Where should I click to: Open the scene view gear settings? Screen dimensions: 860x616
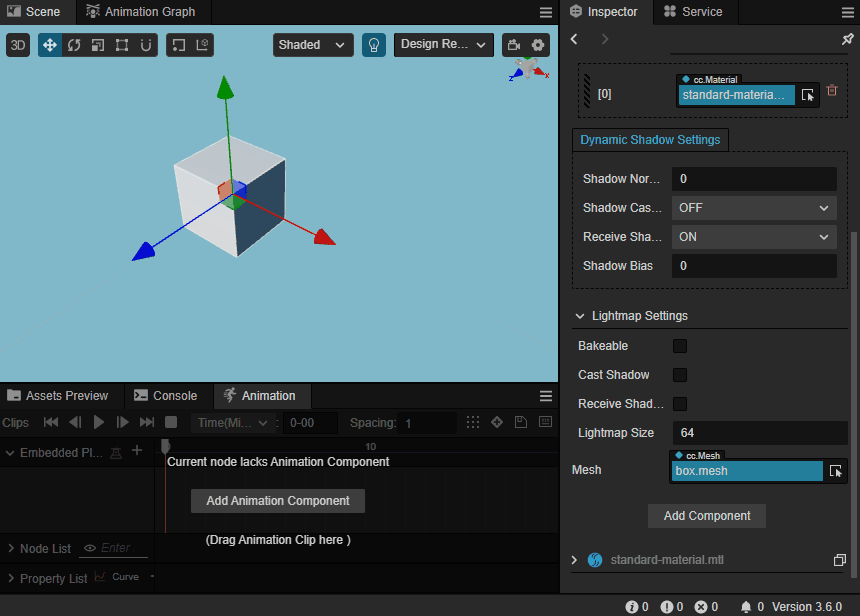(538, 45)
